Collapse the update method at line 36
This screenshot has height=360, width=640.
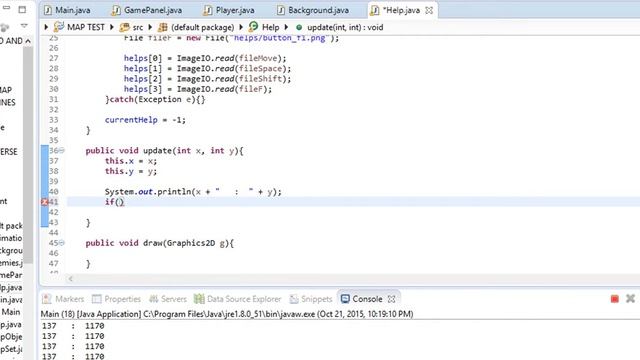(62, 150)
